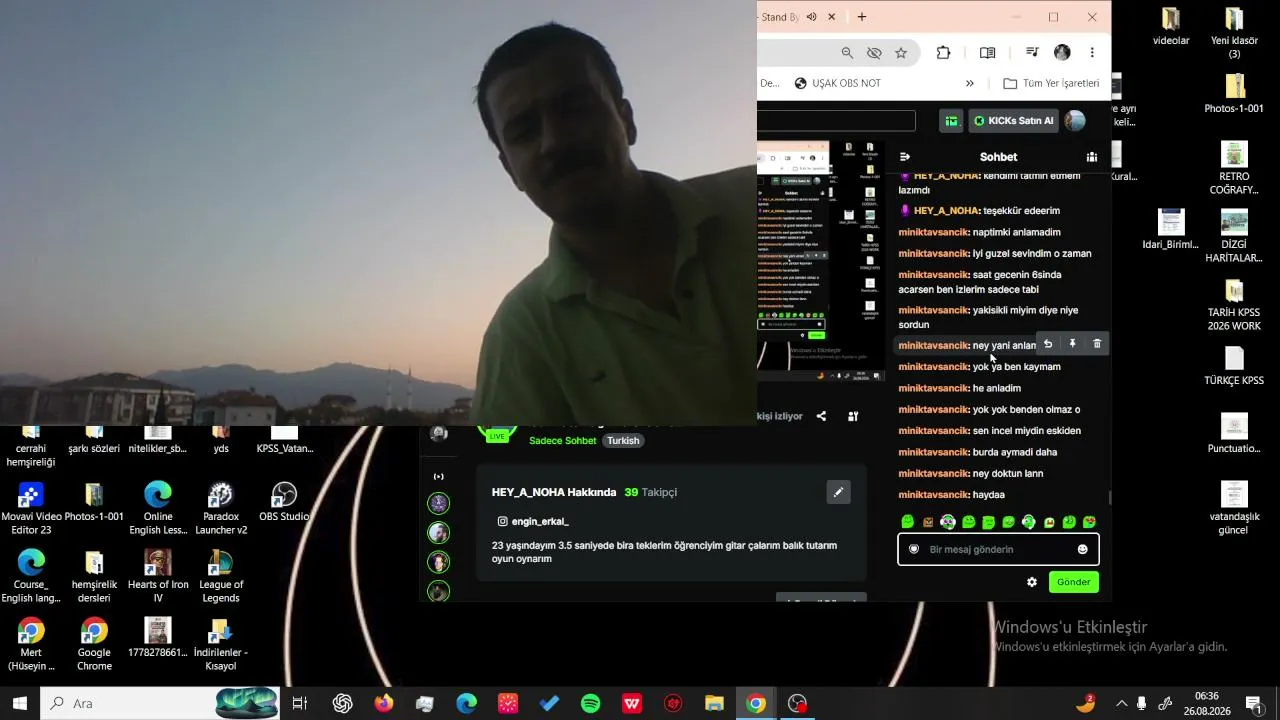
Task: Click the first green emote in quick bar
Action: [x=907, y=522]
